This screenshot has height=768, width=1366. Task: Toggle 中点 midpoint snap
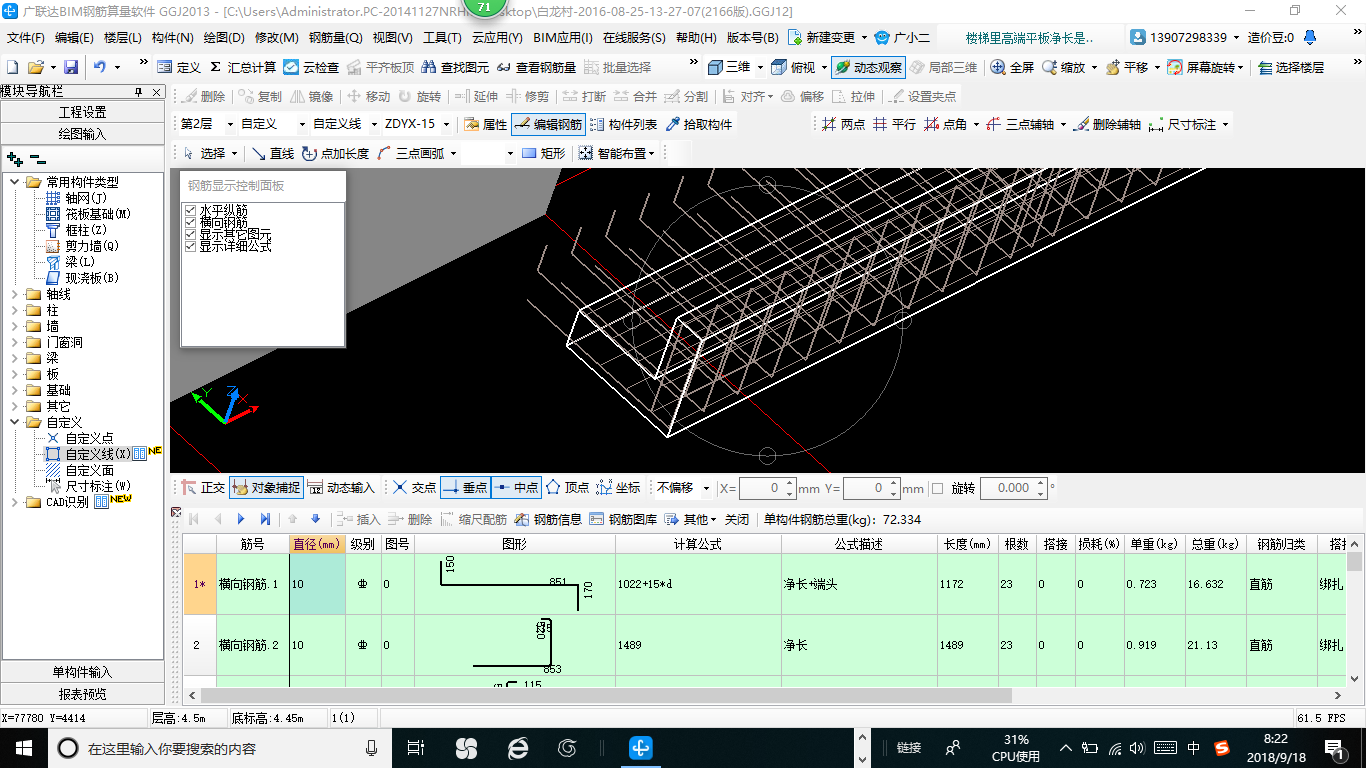click(515, 488)
